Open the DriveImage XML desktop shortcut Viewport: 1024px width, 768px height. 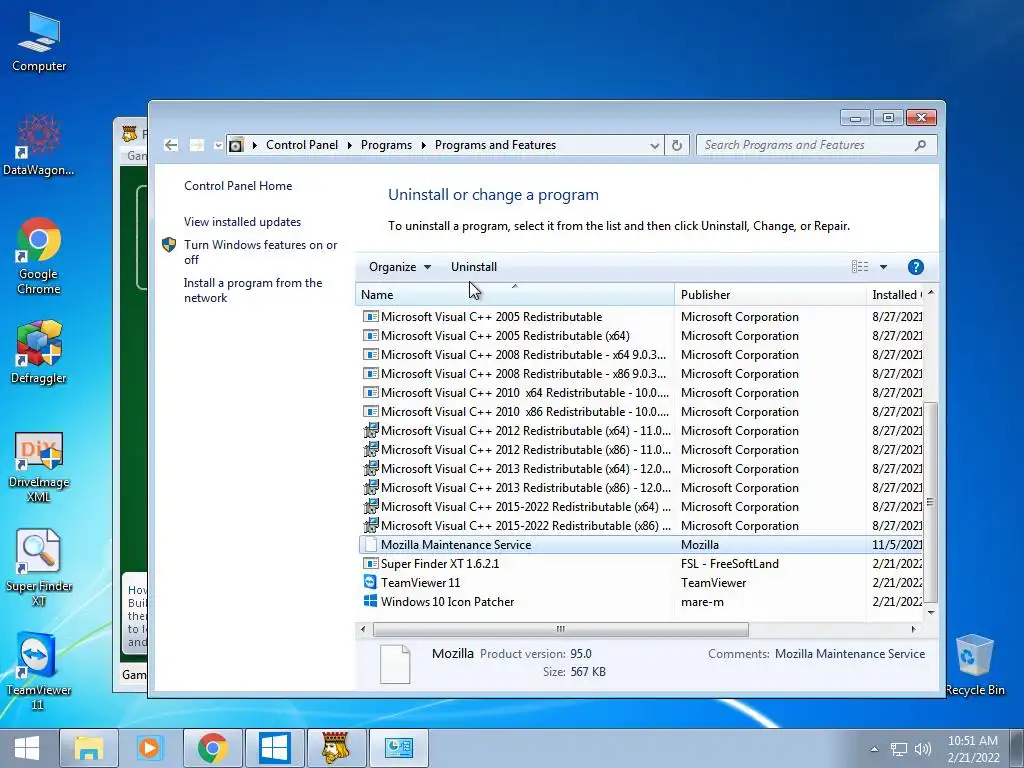click(39, 466)
